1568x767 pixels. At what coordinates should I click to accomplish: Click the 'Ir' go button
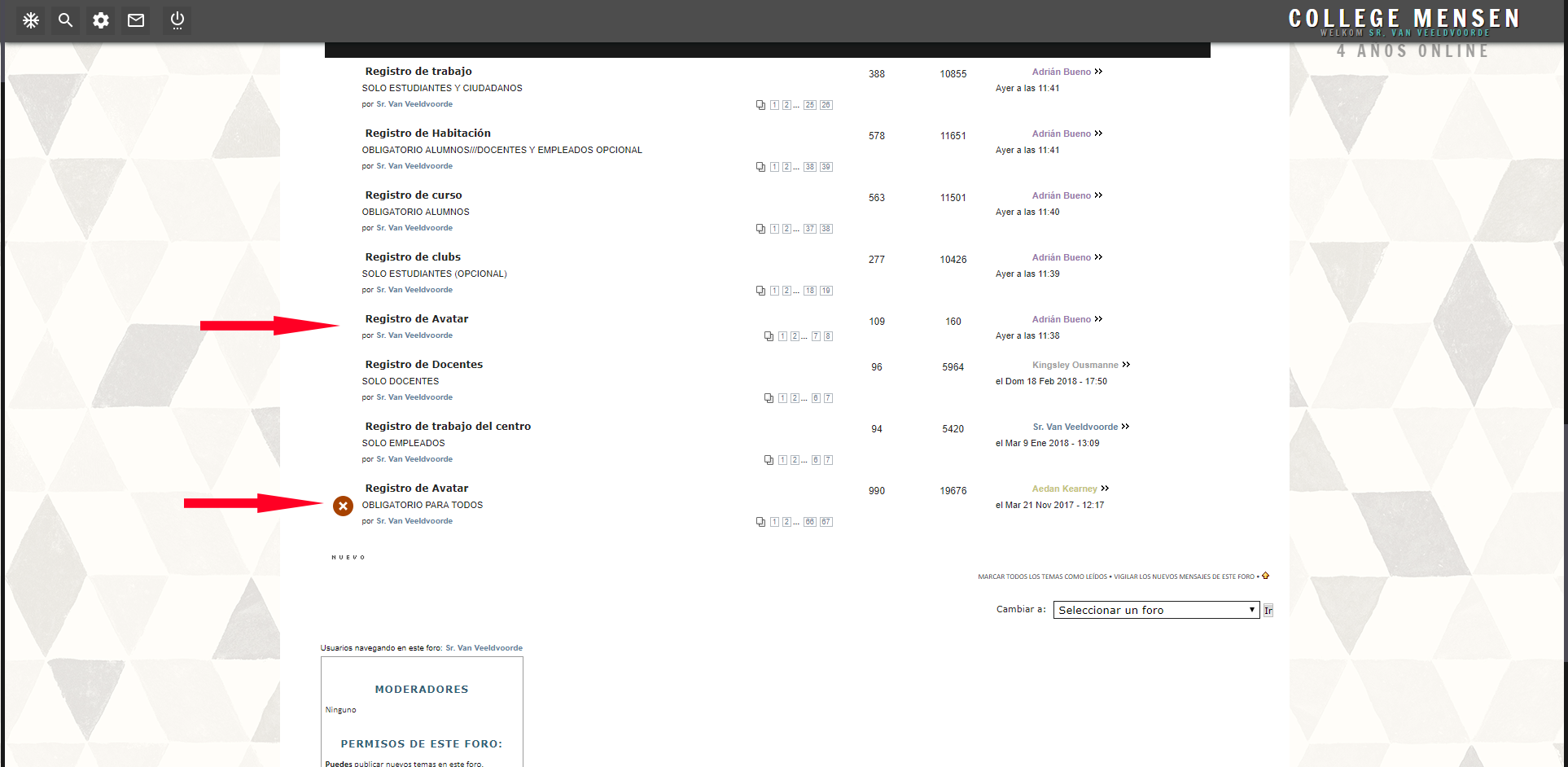click(1268, 610)
